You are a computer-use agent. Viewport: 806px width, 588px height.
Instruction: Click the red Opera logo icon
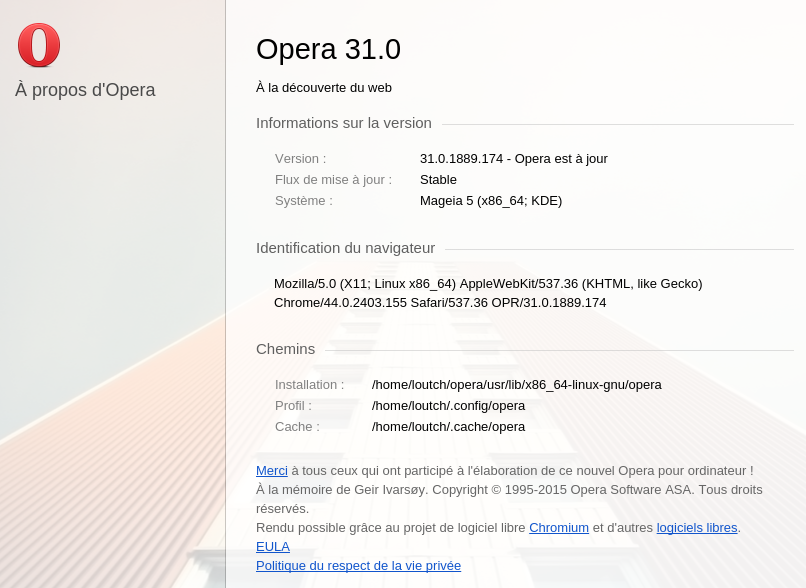(x=39, y=45)
